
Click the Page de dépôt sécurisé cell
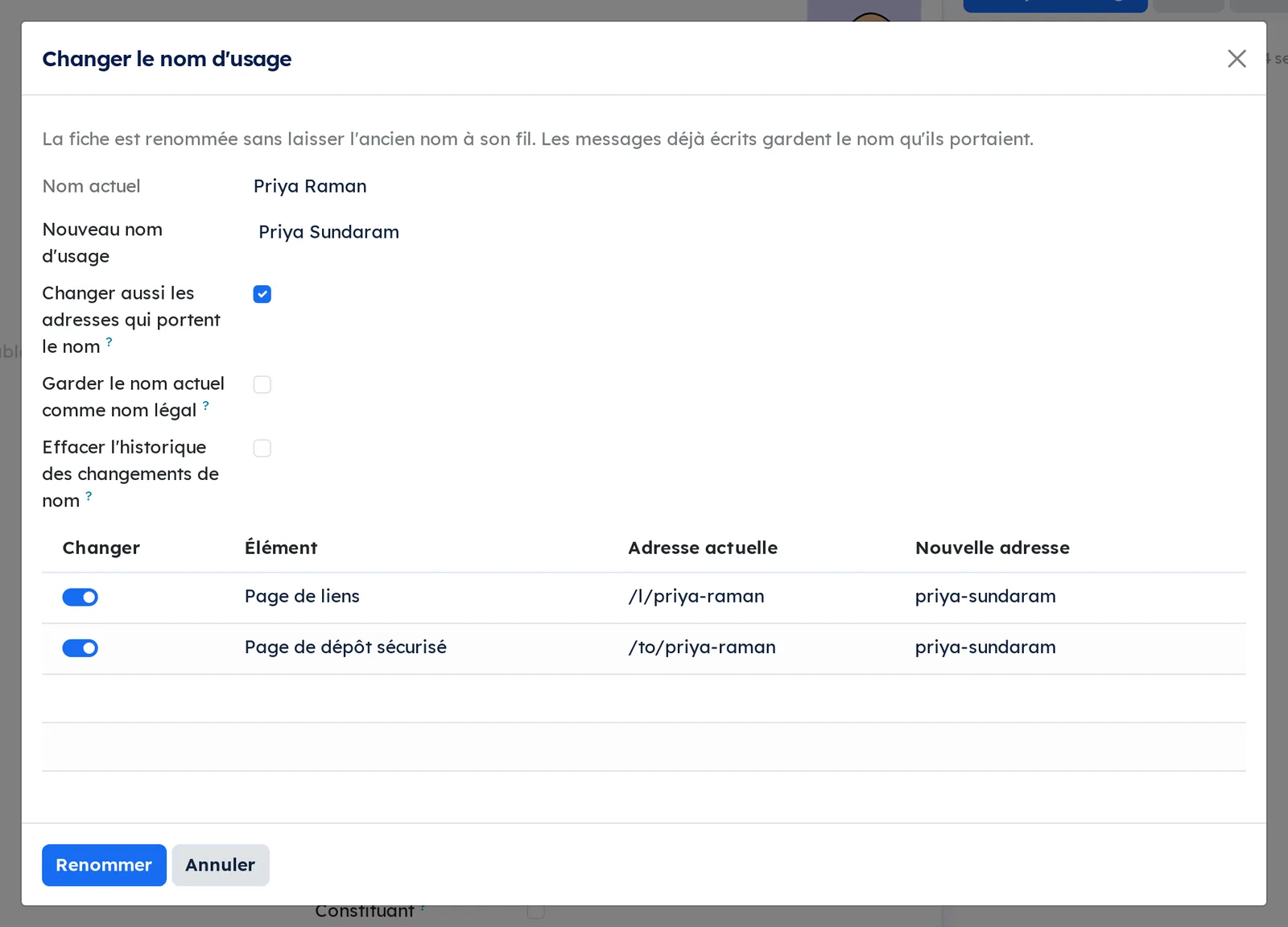click(x=345, y=648)
